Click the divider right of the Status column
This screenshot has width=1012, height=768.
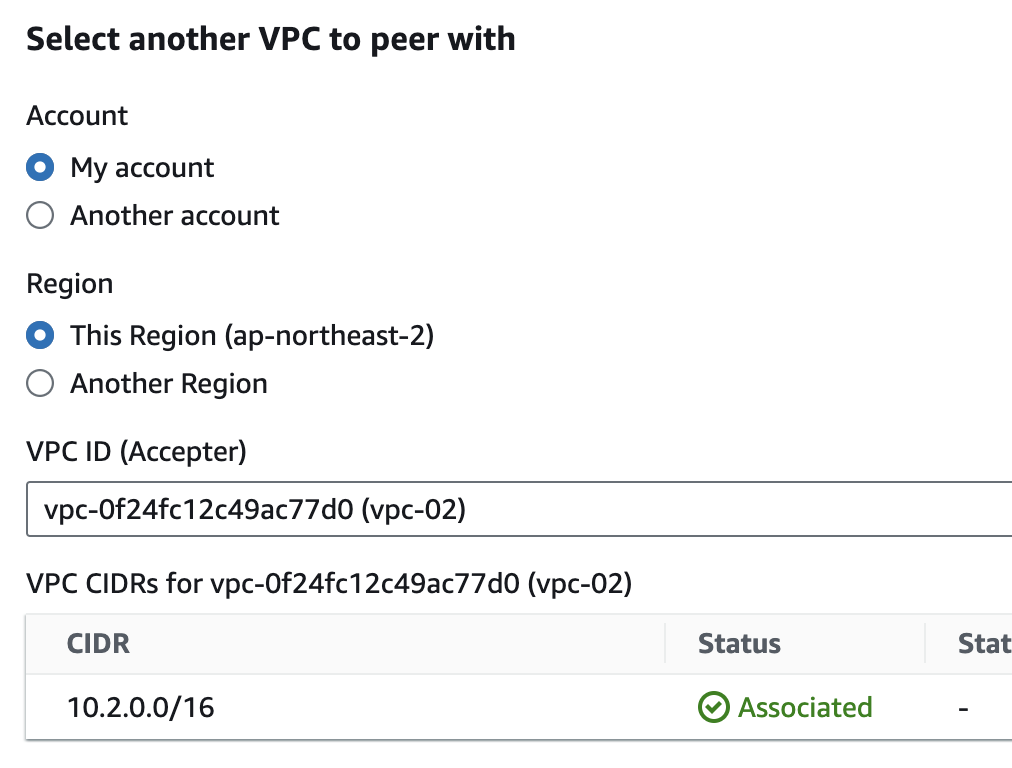point(926,643)
